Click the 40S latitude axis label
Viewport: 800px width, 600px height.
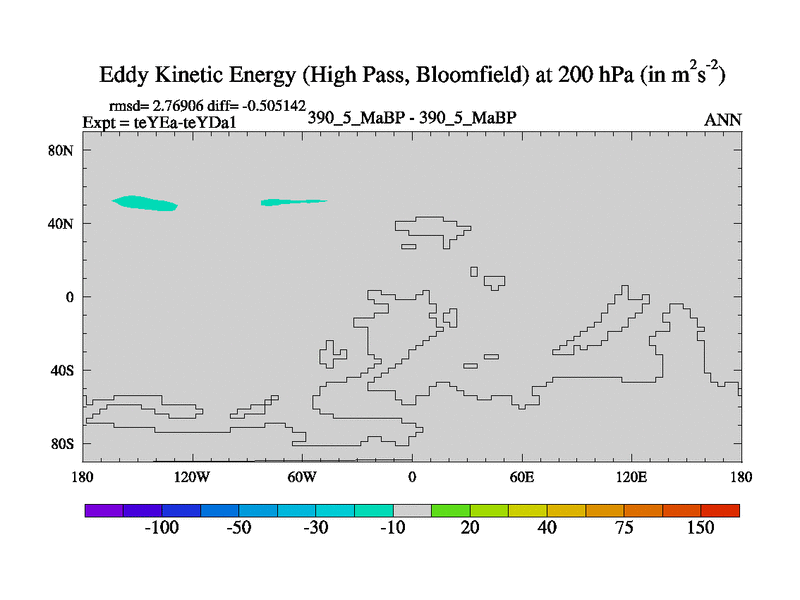click(65, 371)
